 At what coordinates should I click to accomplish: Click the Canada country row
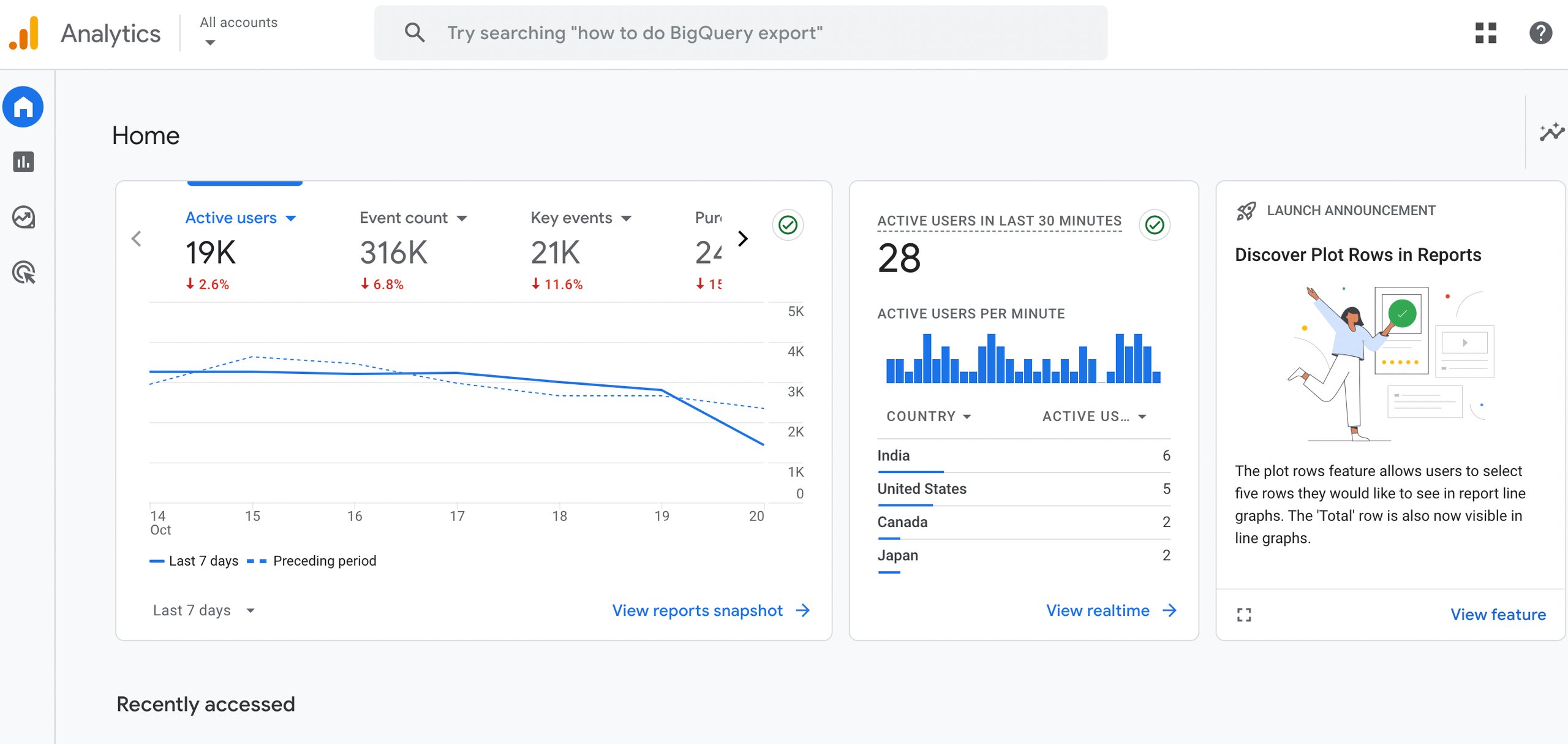(x=1023, y=522)
